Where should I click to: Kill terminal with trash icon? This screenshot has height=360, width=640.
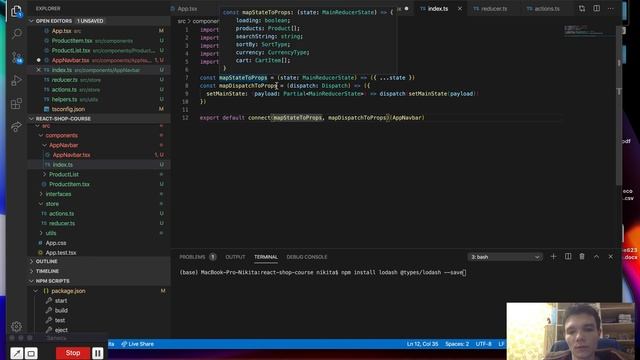[582, 256]
